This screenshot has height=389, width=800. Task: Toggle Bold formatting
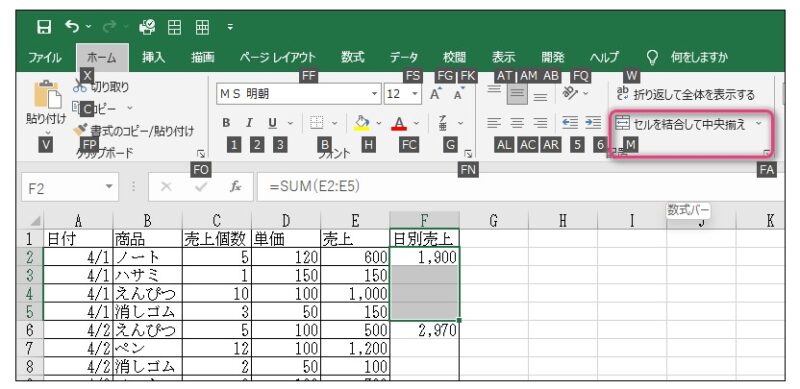[226, 123]
